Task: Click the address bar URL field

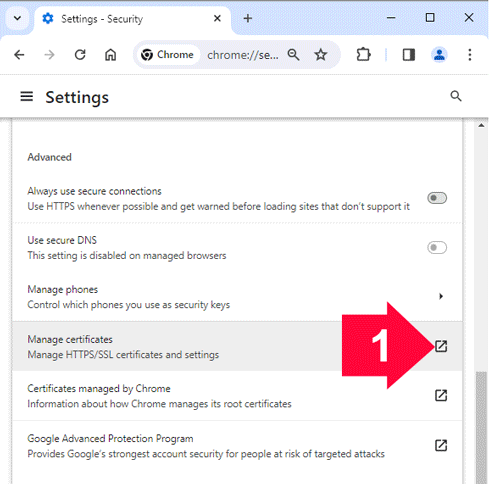Action: coord(243,55)
